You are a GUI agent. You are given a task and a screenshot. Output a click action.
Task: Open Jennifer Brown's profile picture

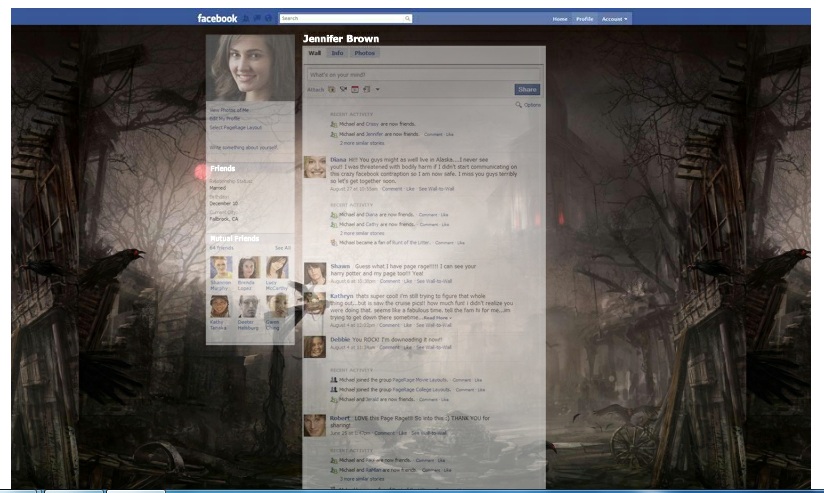click(x=250, y=68)
